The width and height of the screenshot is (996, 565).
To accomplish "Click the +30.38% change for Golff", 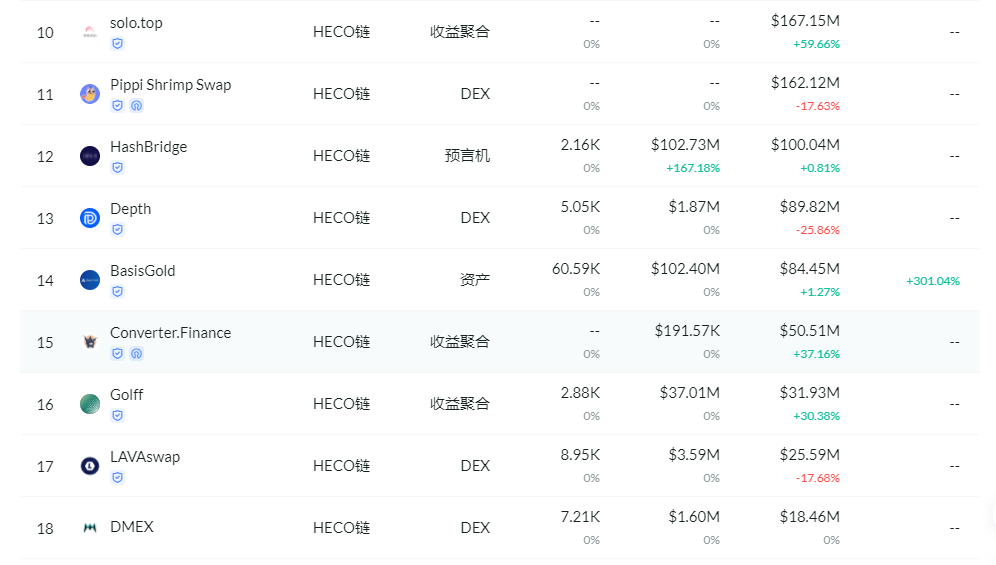I will pos(816,416).
